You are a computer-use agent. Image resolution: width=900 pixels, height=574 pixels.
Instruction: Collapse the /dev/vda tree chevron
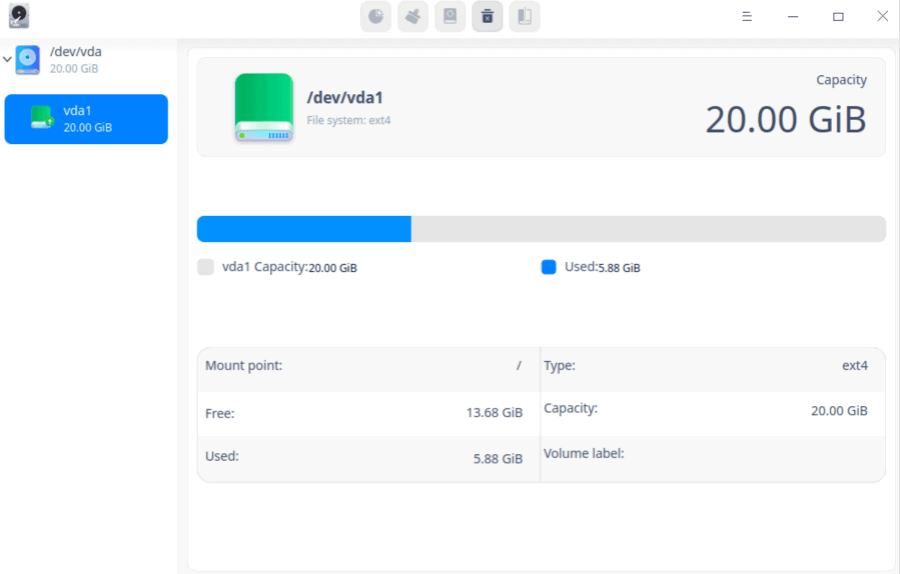[x=8, y=59]
